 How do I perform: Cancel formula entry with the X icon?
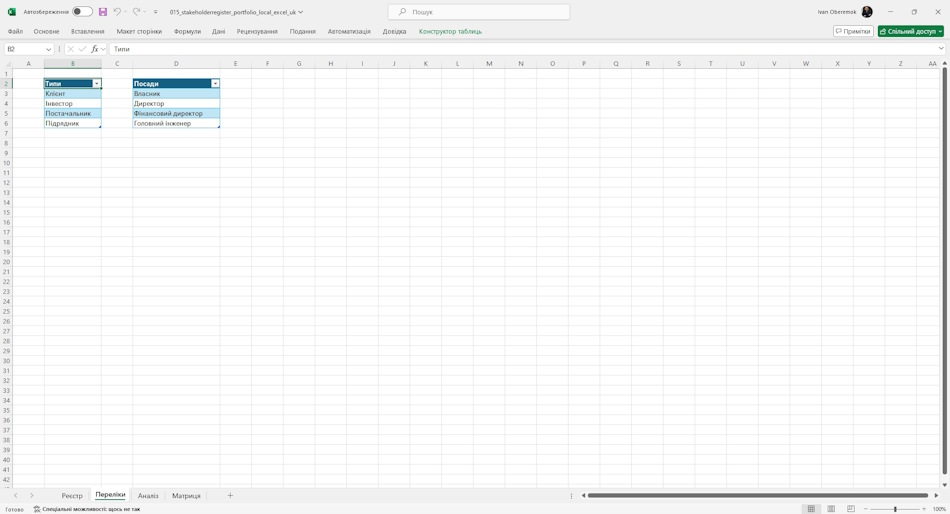[70, 49]
